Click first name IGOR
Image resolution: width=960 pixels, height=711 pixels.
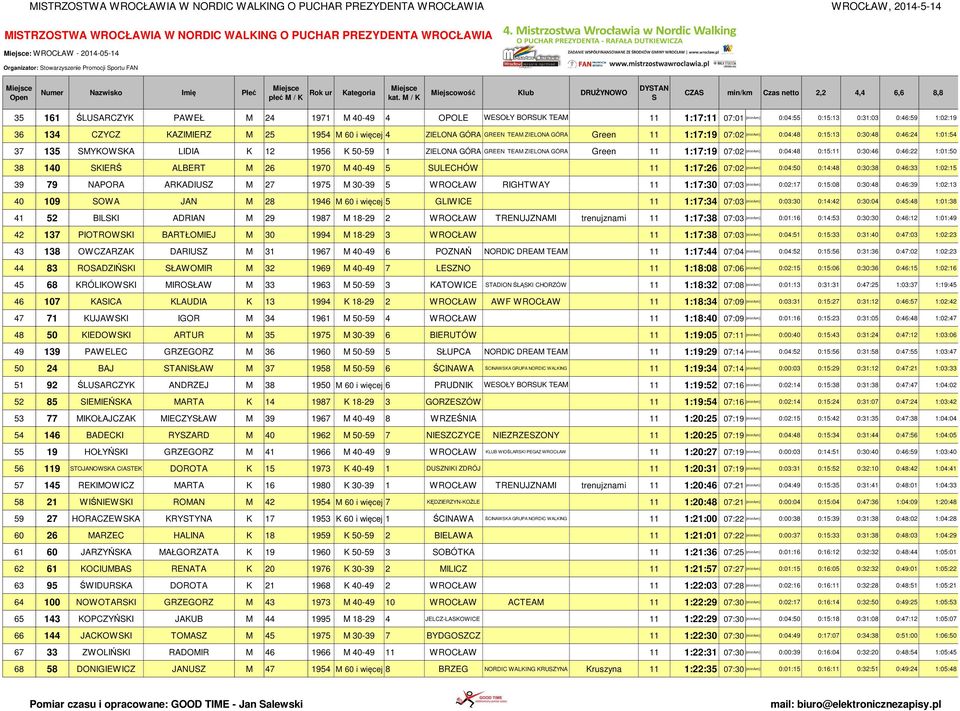point(189,318)
